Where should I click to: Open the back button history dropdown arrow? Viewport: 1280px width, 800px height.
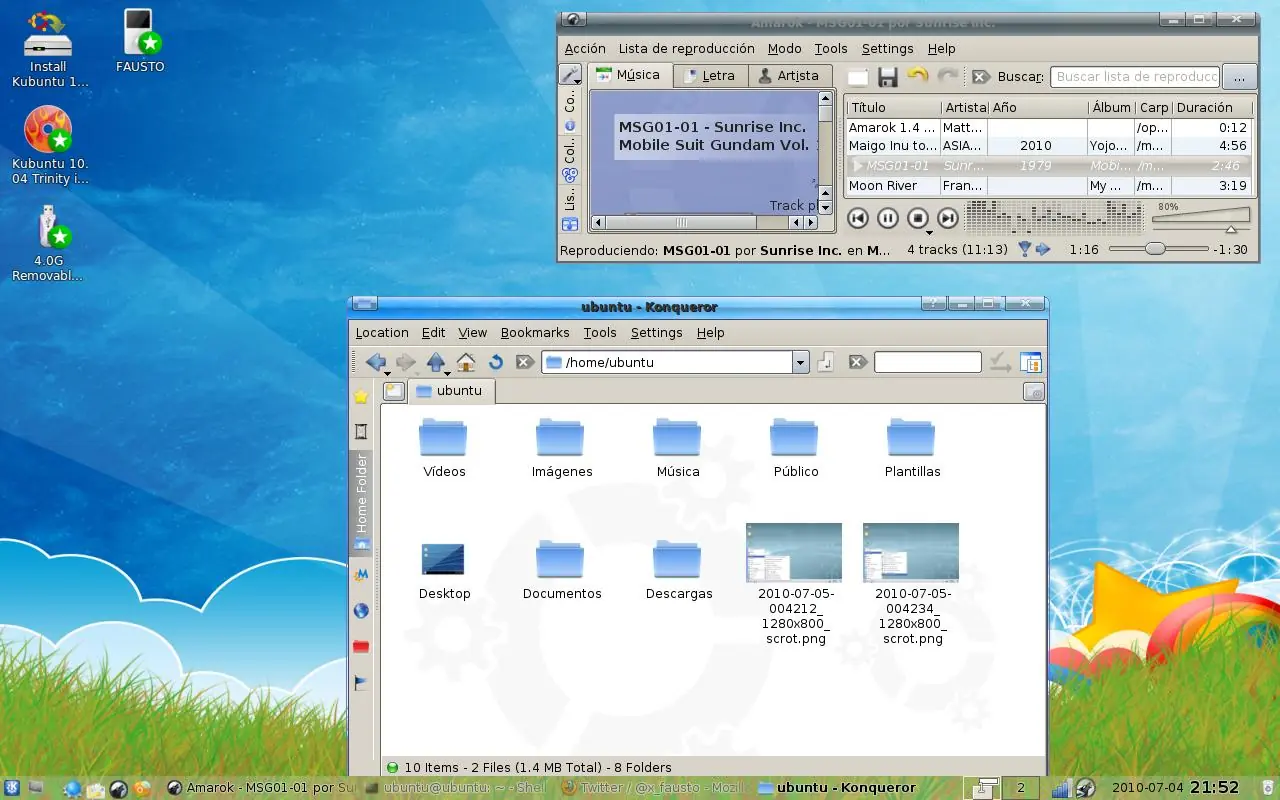pos(387,373)
